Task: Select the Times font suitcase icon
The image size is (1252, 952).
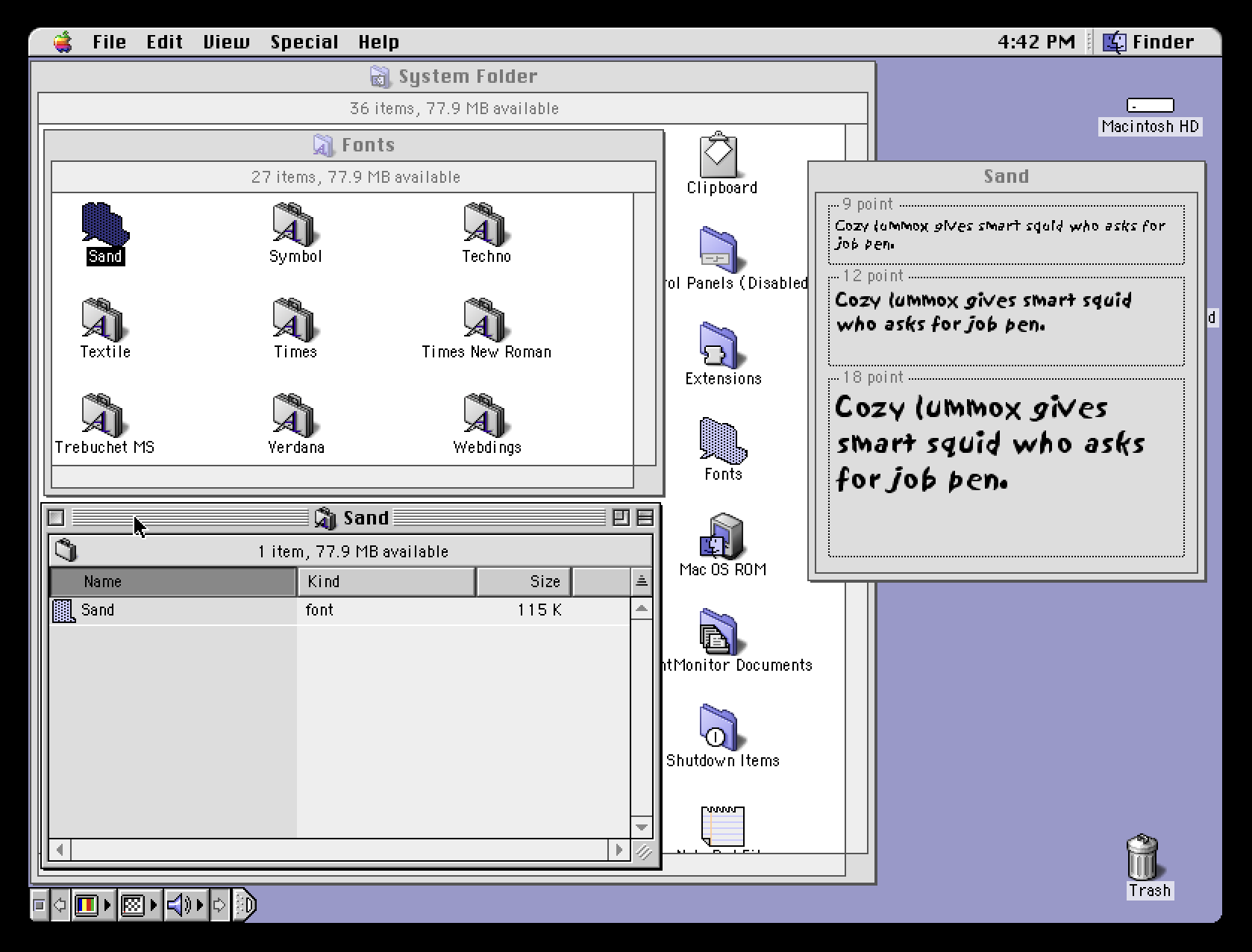Action: click(295, 319)
